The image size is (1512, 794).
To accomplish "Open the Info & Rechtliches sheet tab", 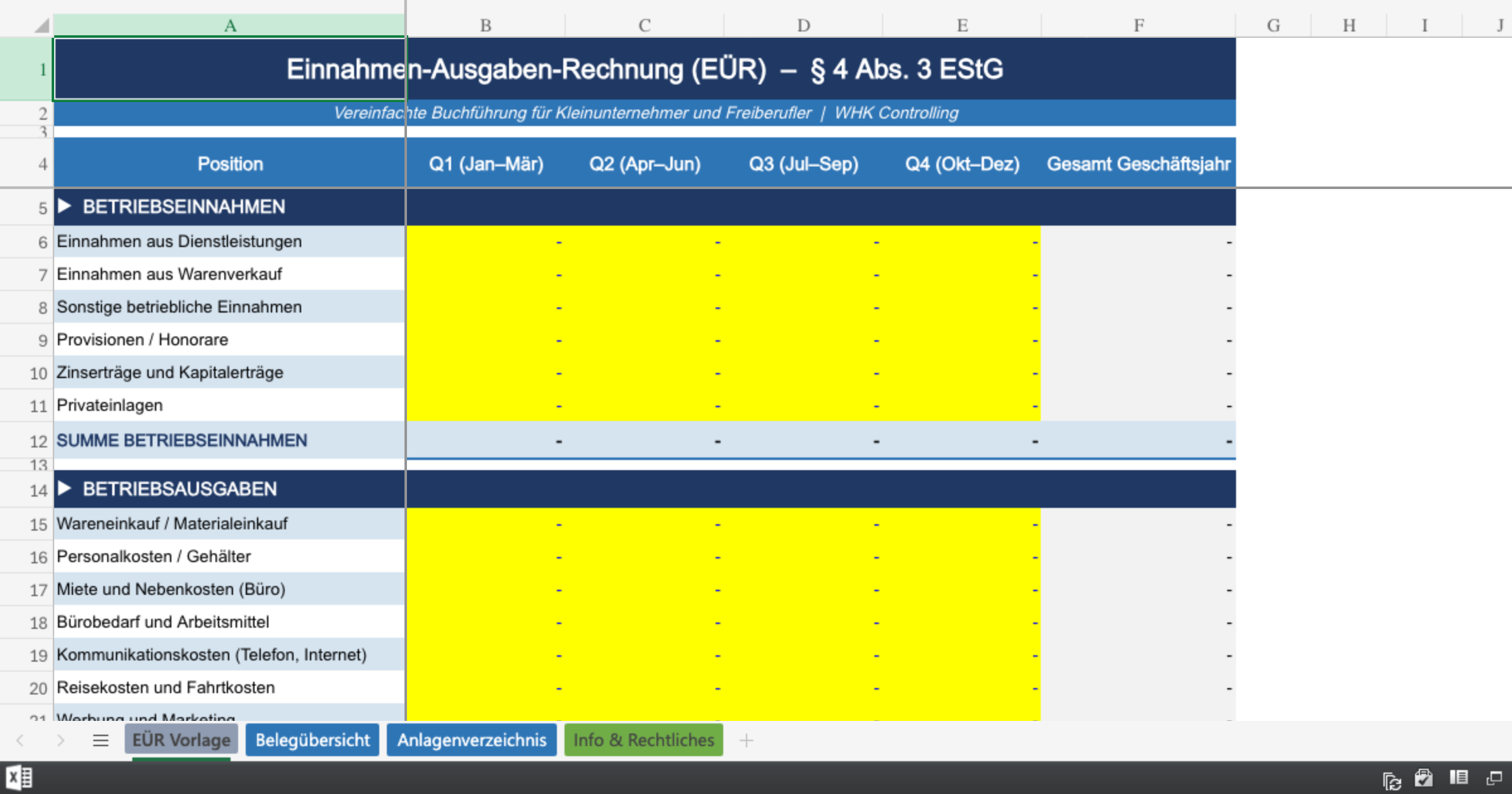I will (644, 740).
